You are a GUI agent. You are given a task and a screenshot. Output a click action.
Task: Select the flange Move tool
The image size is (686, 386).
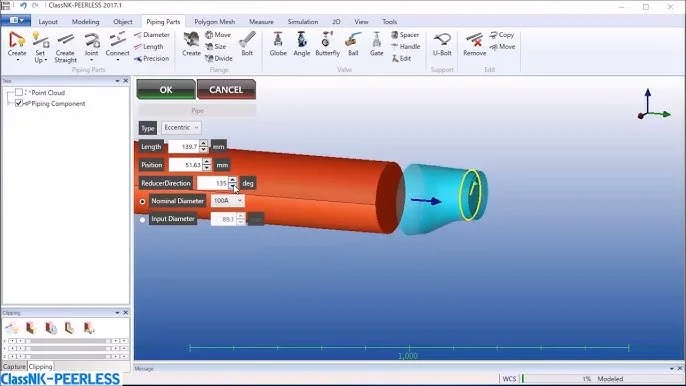(218, 35)
